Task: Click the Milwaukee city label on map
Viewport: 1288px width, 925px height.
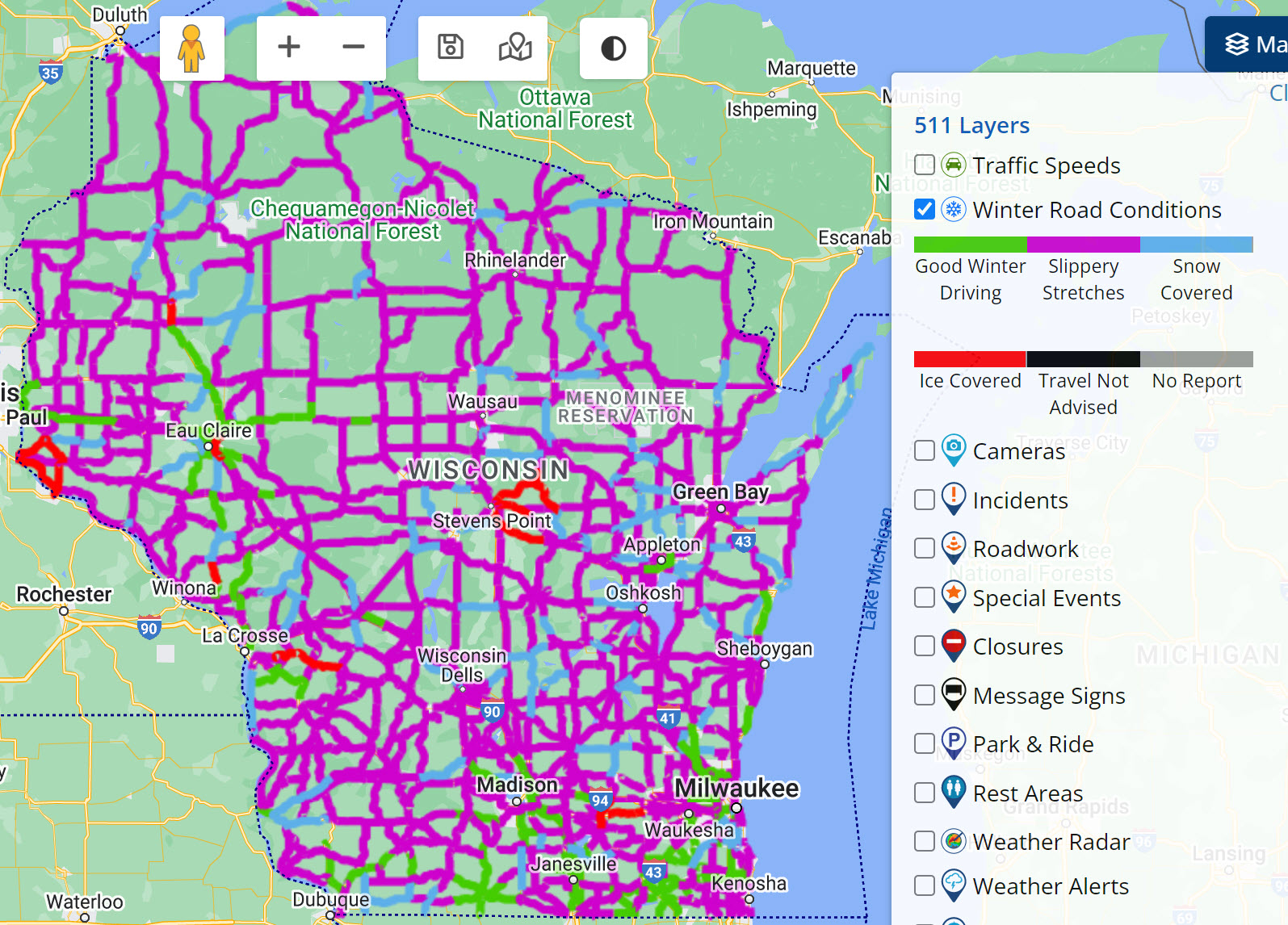Action: pos(736,788)
